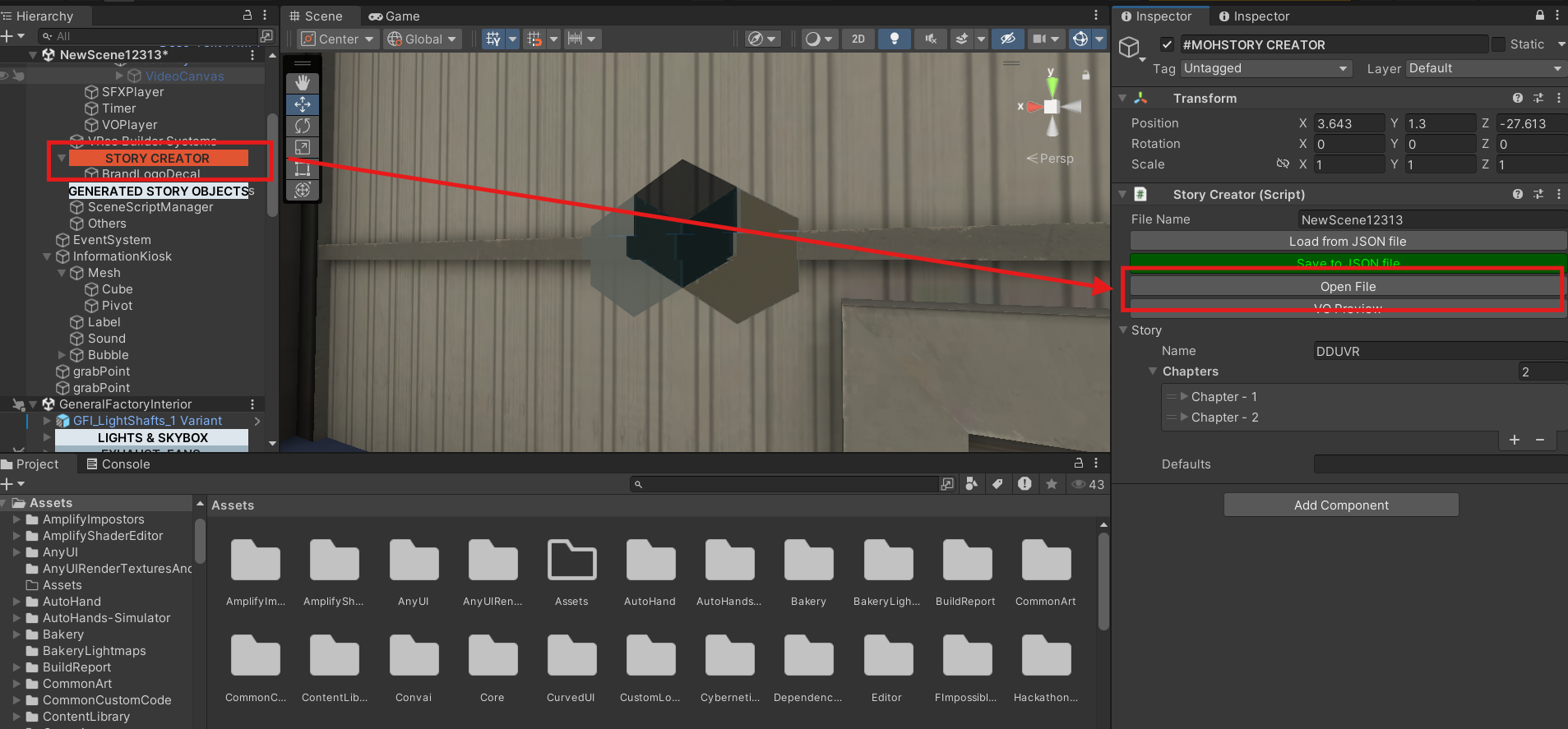Viewport: 1568px width, 729px height.
Task: Toggle the 2D view mode
Action: coord(858,39)
